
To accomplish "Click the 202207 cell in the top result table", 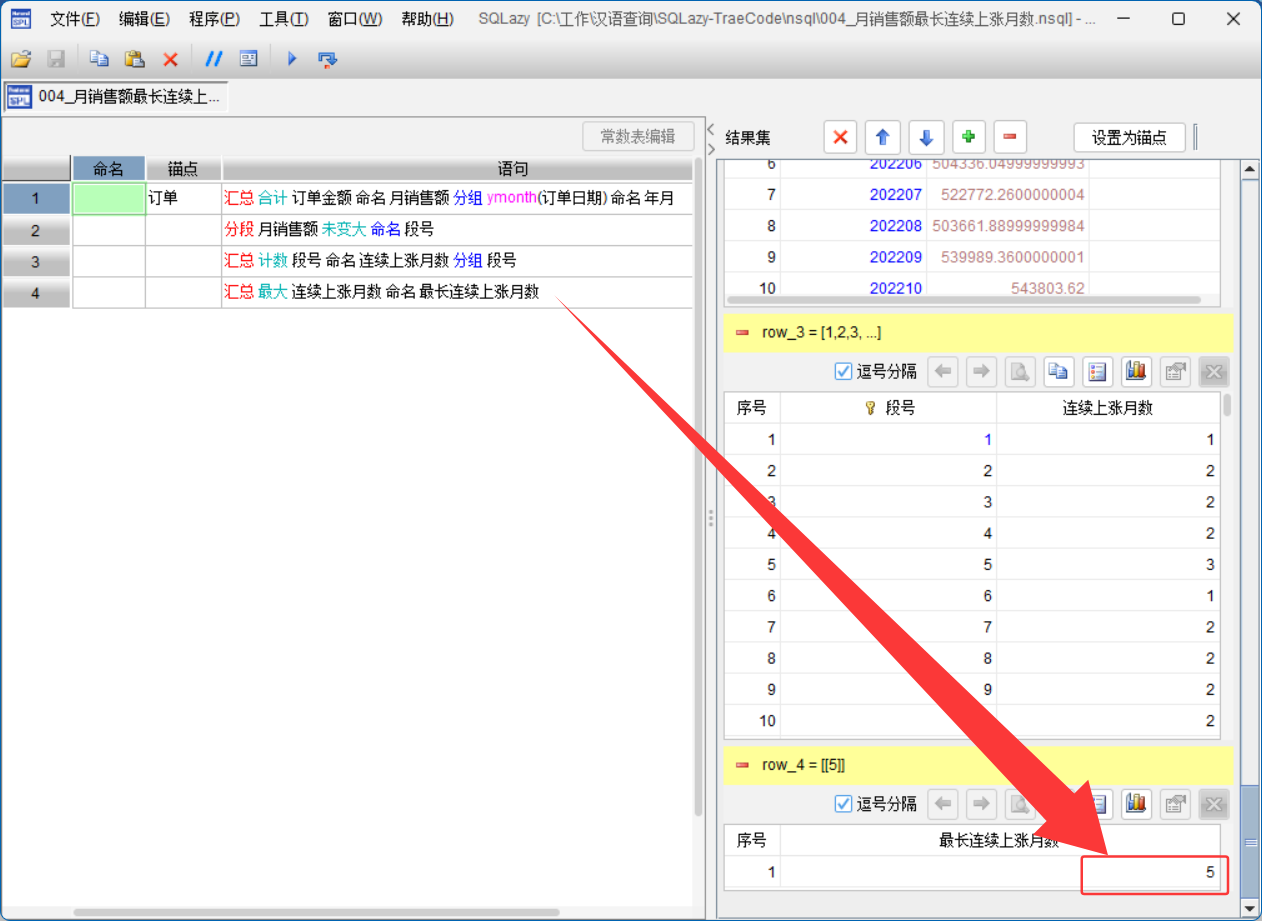I will [853, 194].
